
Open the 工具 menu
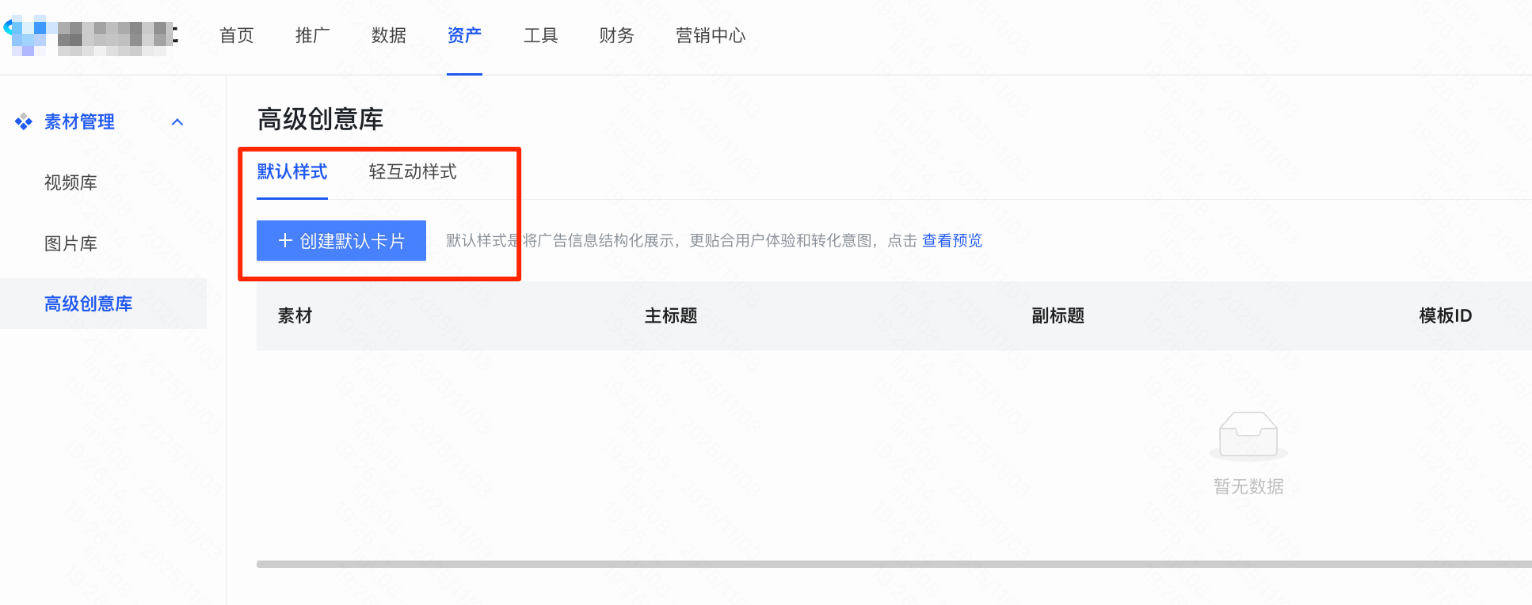(541, 36)
